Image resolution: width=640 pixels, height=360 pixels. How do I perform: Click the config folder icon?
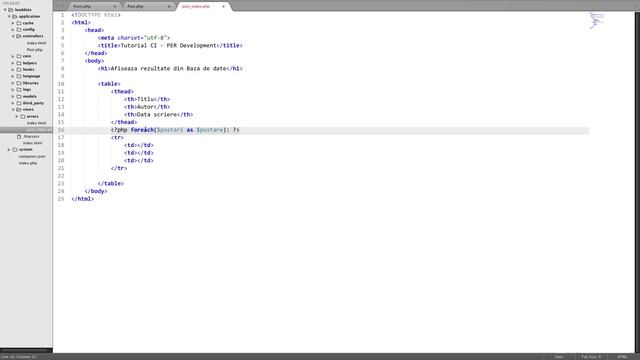pyautogui.click(x=19, y=30)
